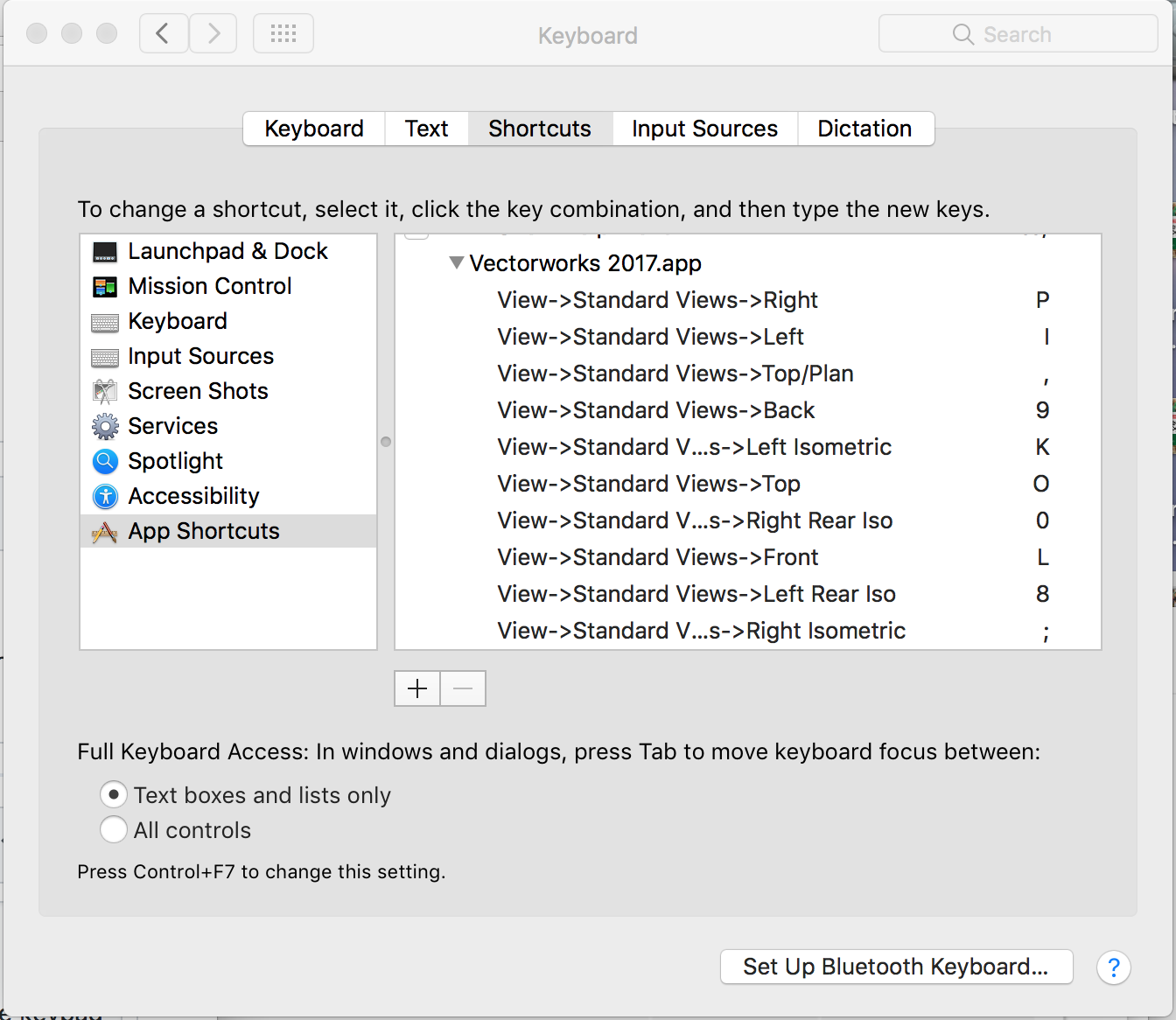Select the Spotlight magnifying glass icon
The width and height of the screenshot is (1176, 1020).
coord(104,461)
